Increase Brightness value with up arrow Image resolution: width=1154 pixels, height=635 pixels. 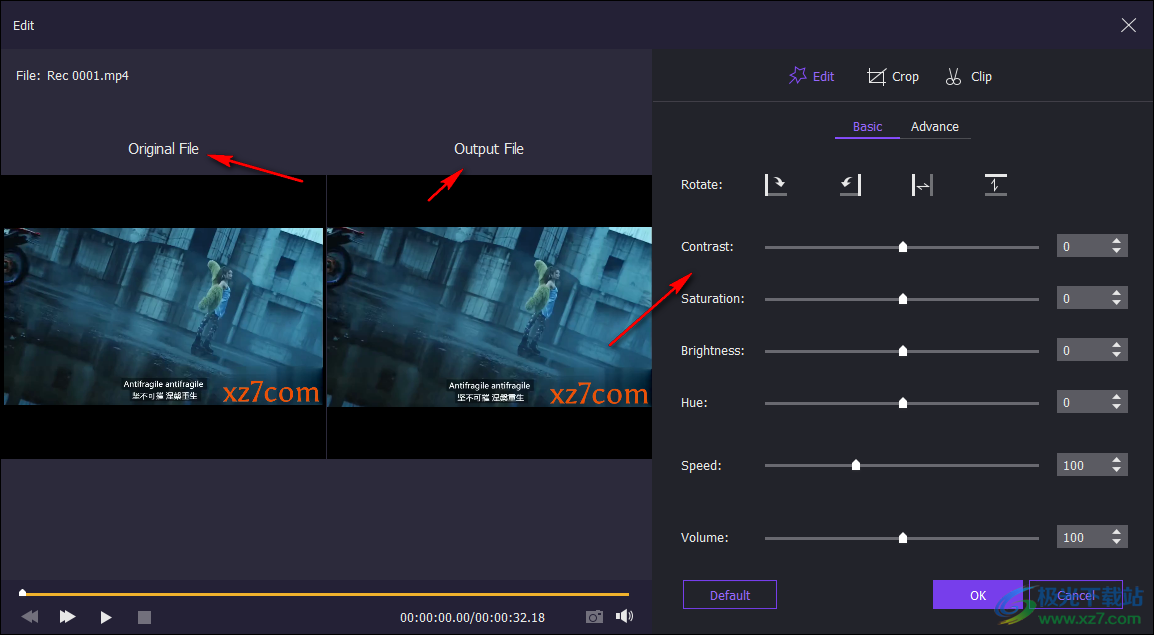coord(1116,345)
